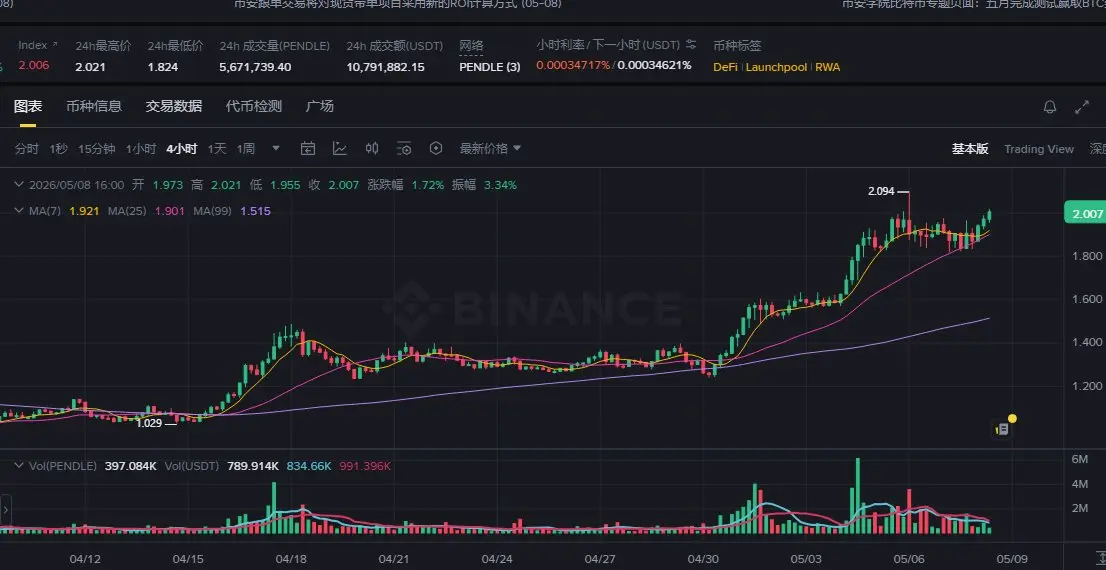Click the 24h volume 5,671,739.40
Image resolution: width=1106 pixels, height=570 pixels.
(x=255, y=67)
